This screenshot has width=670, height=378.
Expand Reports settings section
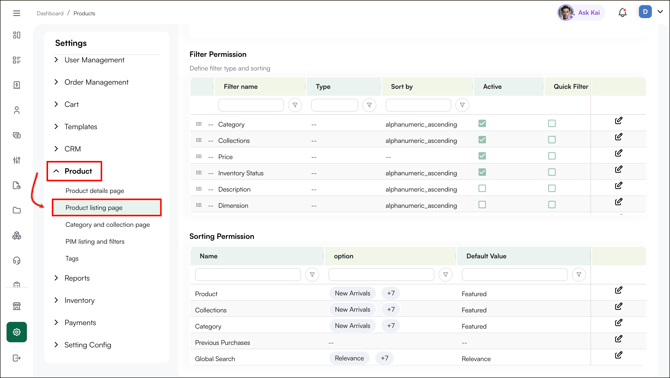(72, 278)
